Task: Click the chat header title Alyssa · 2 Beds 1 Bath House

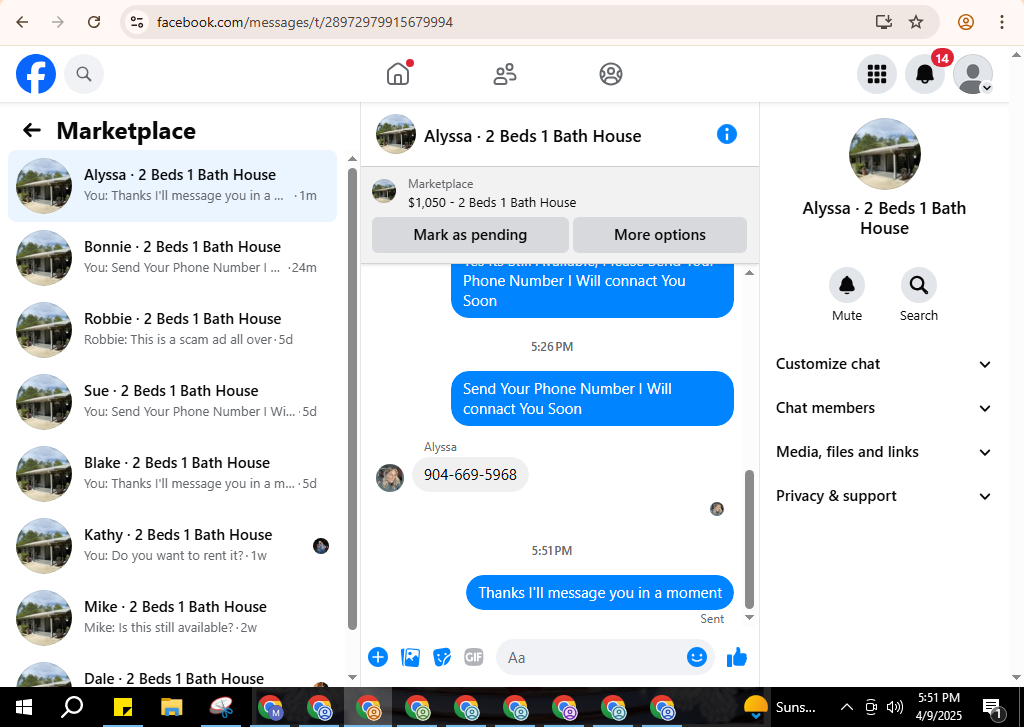Action: click(532, 136)
